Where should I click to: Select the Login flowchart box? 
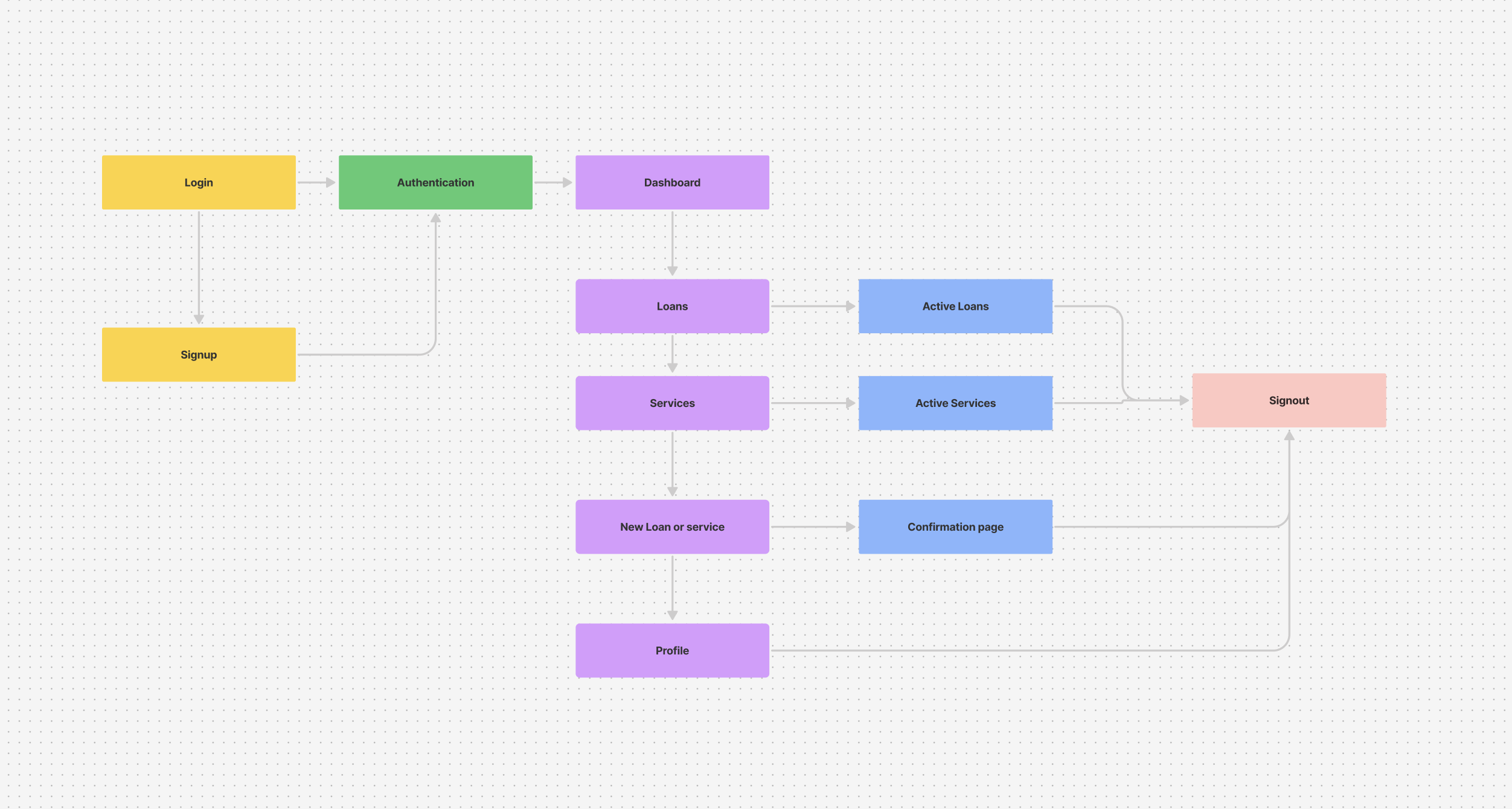point(199,182)
